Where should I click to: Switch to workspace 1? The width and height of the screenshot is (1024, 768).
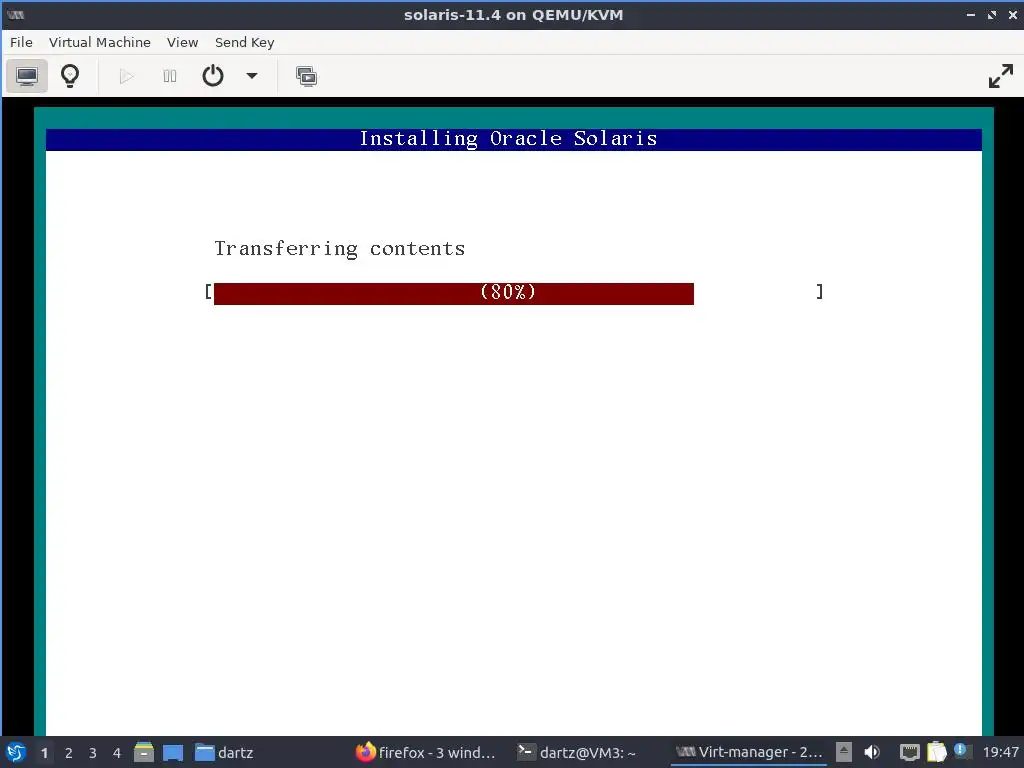tap(44, 753)
